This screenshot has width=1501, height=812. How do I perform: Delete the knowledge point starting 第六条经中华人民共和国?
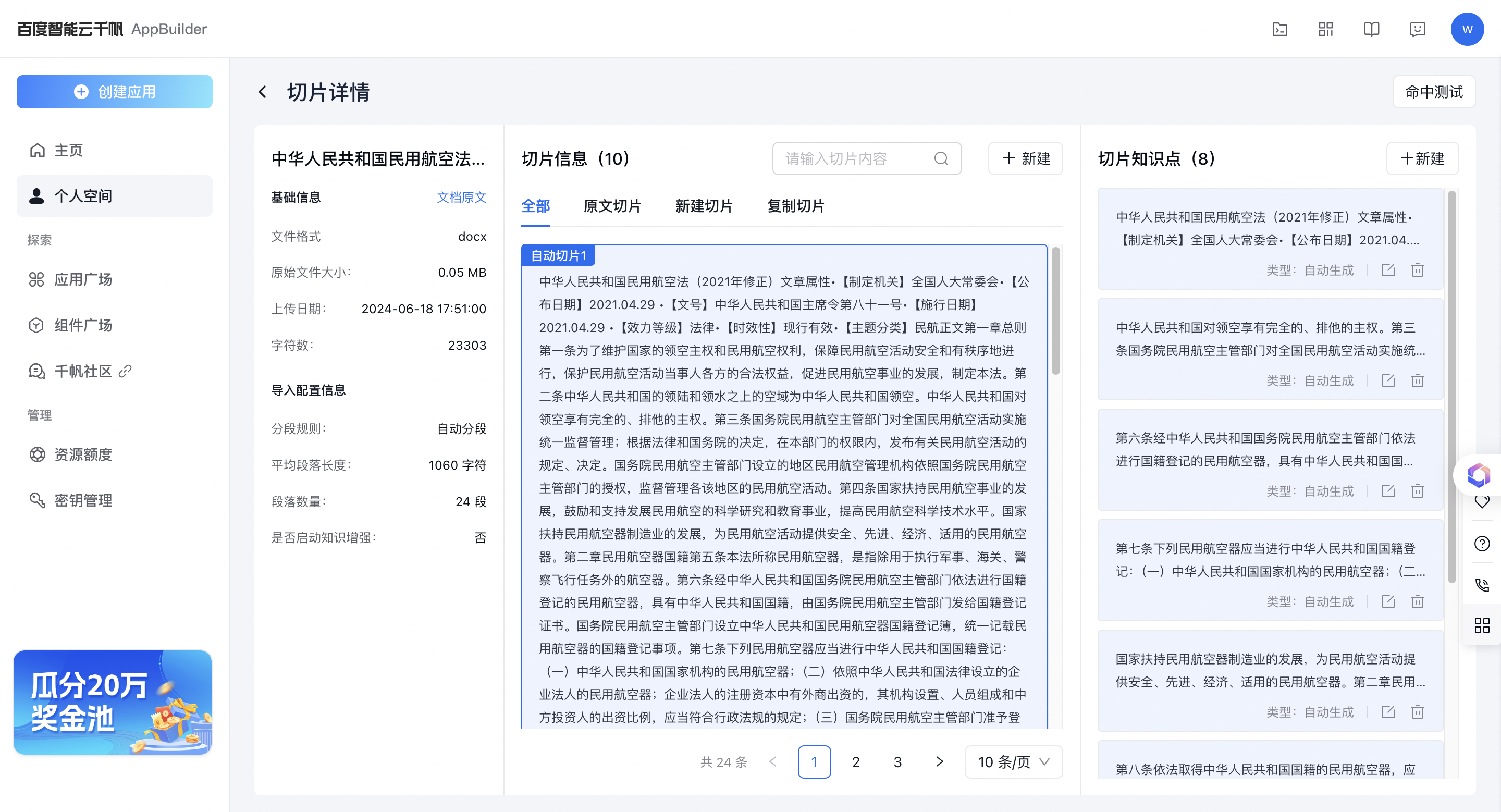(1417, 491)
